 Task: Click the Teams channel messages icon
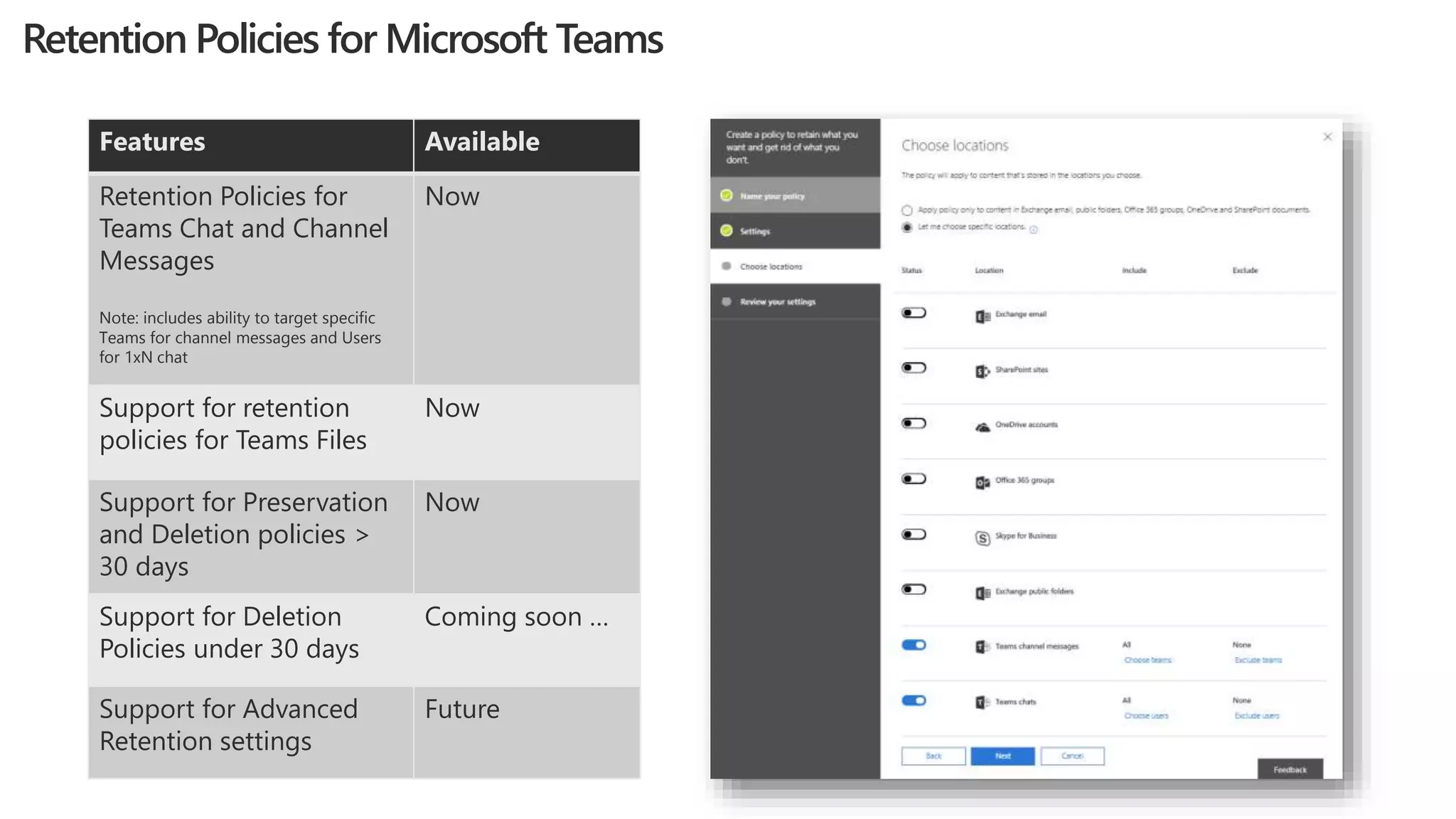983,647
